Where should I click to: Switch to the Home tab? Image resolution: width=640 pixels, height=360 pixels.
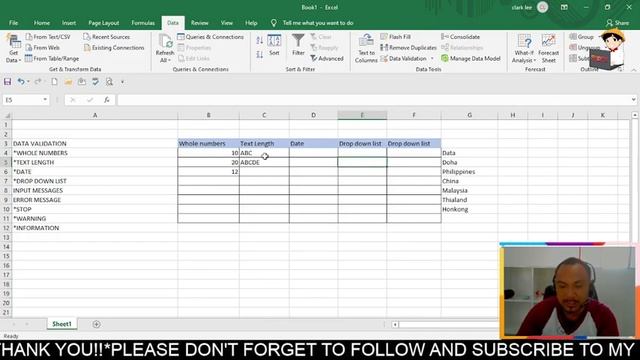(42, 23)
